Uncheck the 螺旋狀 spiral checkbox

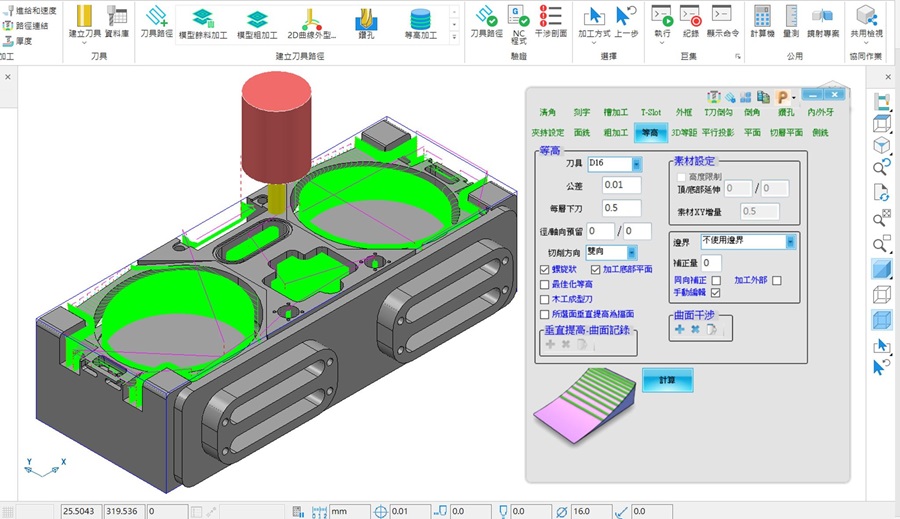(x=545, y=269)
